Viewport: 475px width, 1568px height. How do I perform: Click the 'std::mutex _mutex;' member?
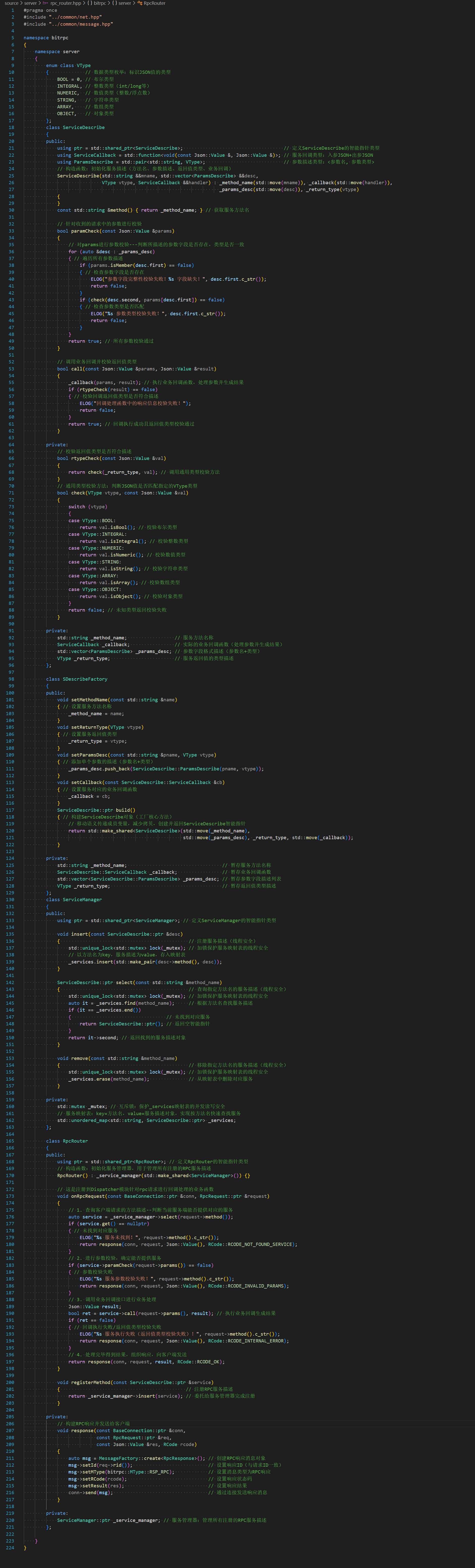(82, 1107)
